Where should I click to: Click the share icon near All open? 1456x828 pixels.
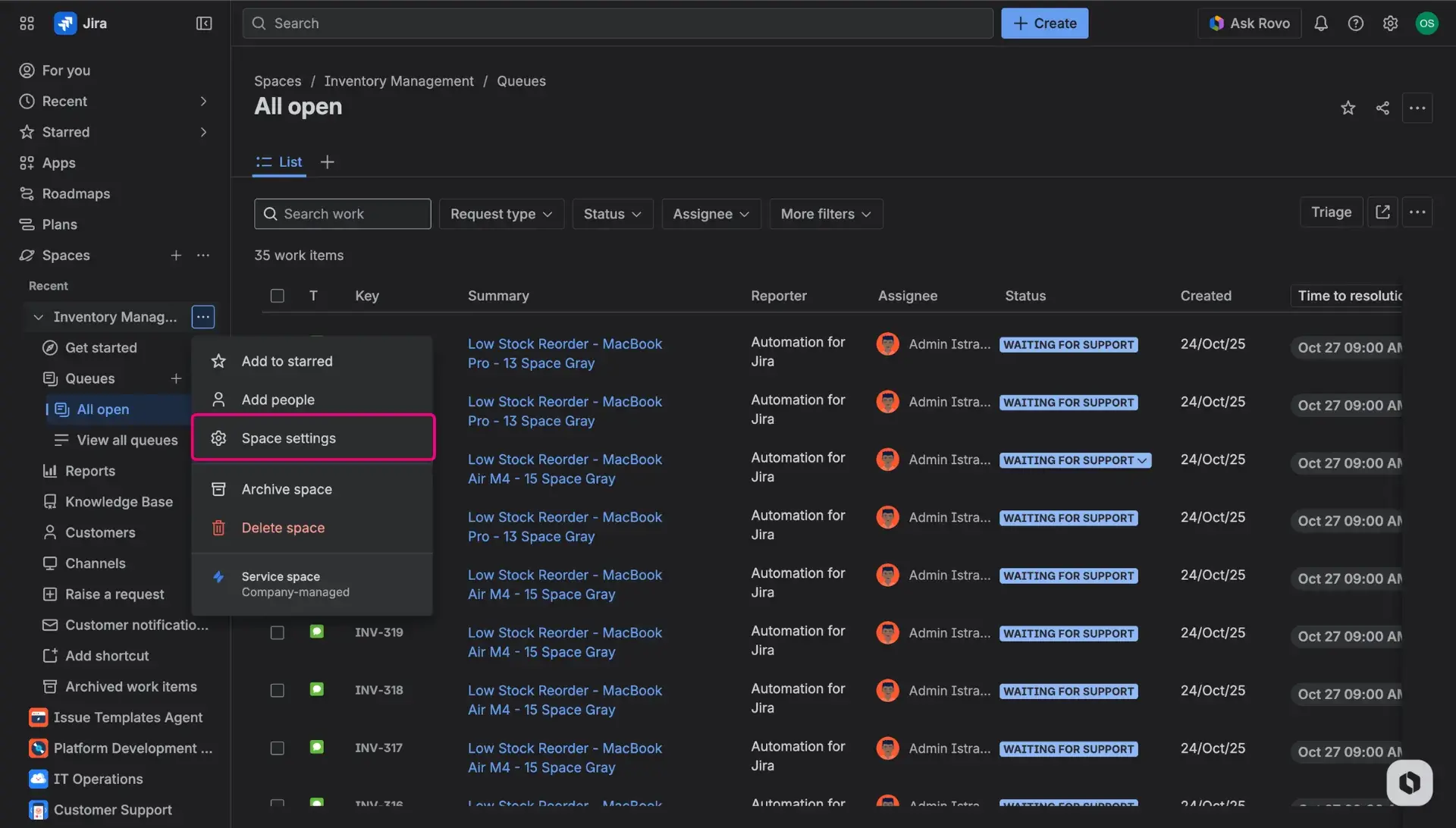(1382, 108)
